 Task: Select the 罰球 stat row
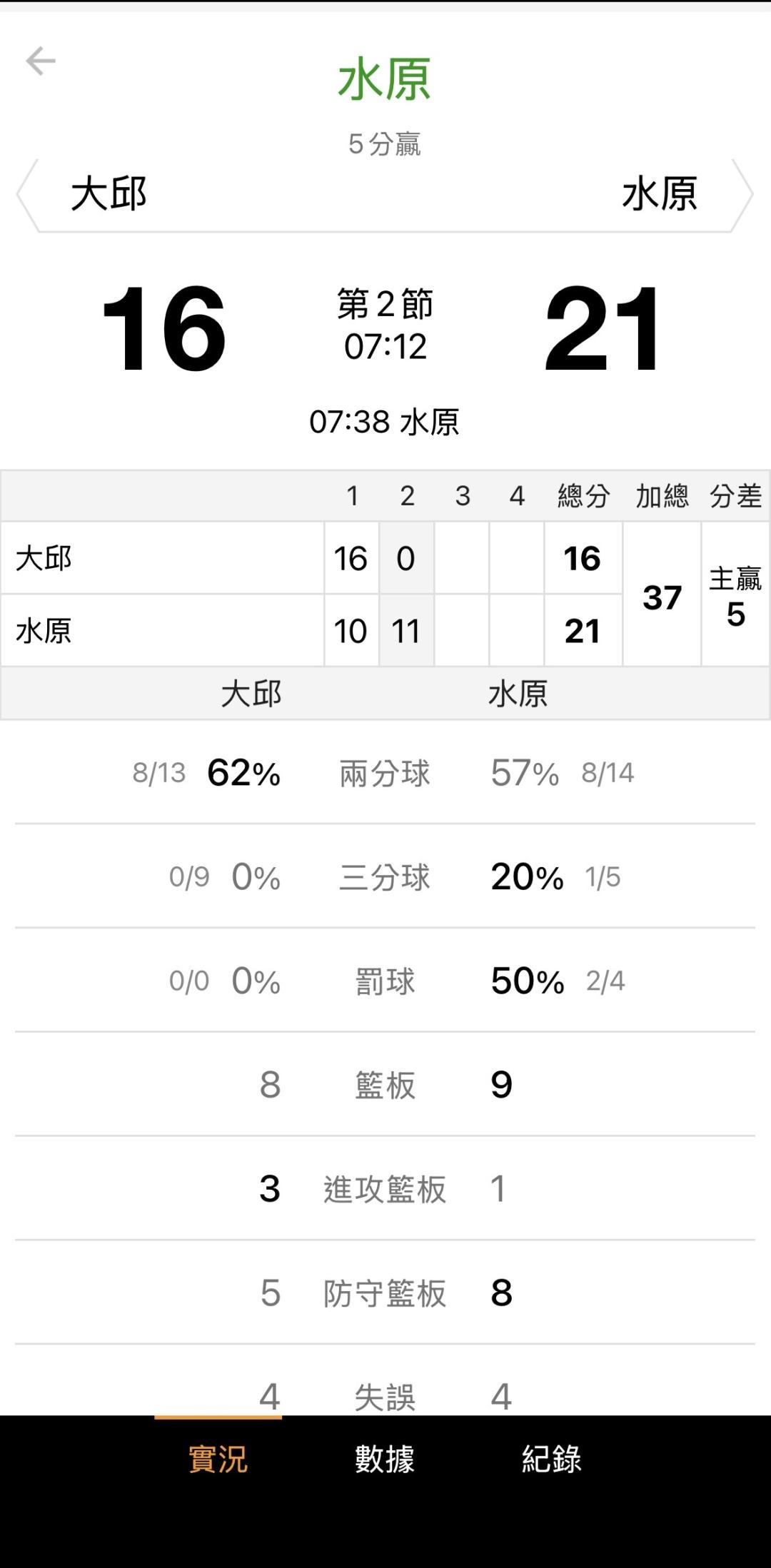coord(385,981)
